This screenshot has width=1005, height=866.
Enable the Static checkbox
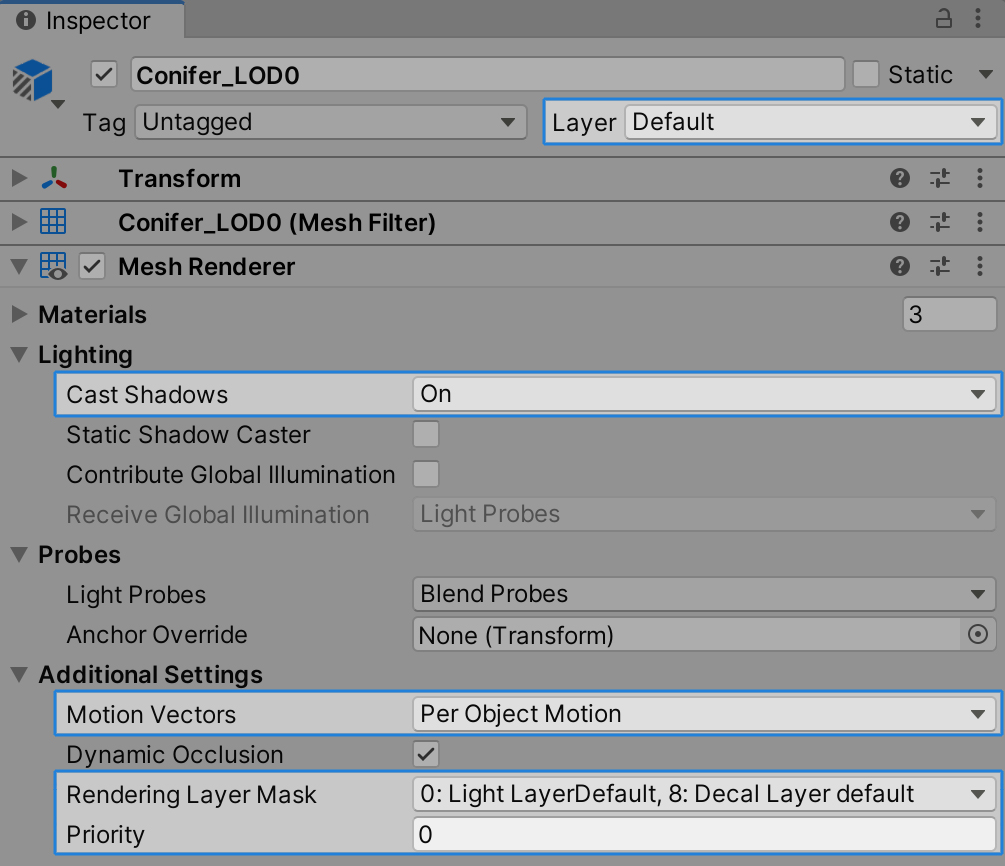[x=866, y=75]
